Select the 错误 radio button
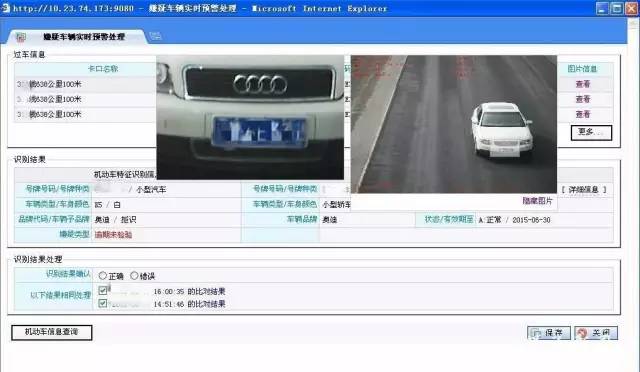640x372 pixels. [x=134, y=276]
